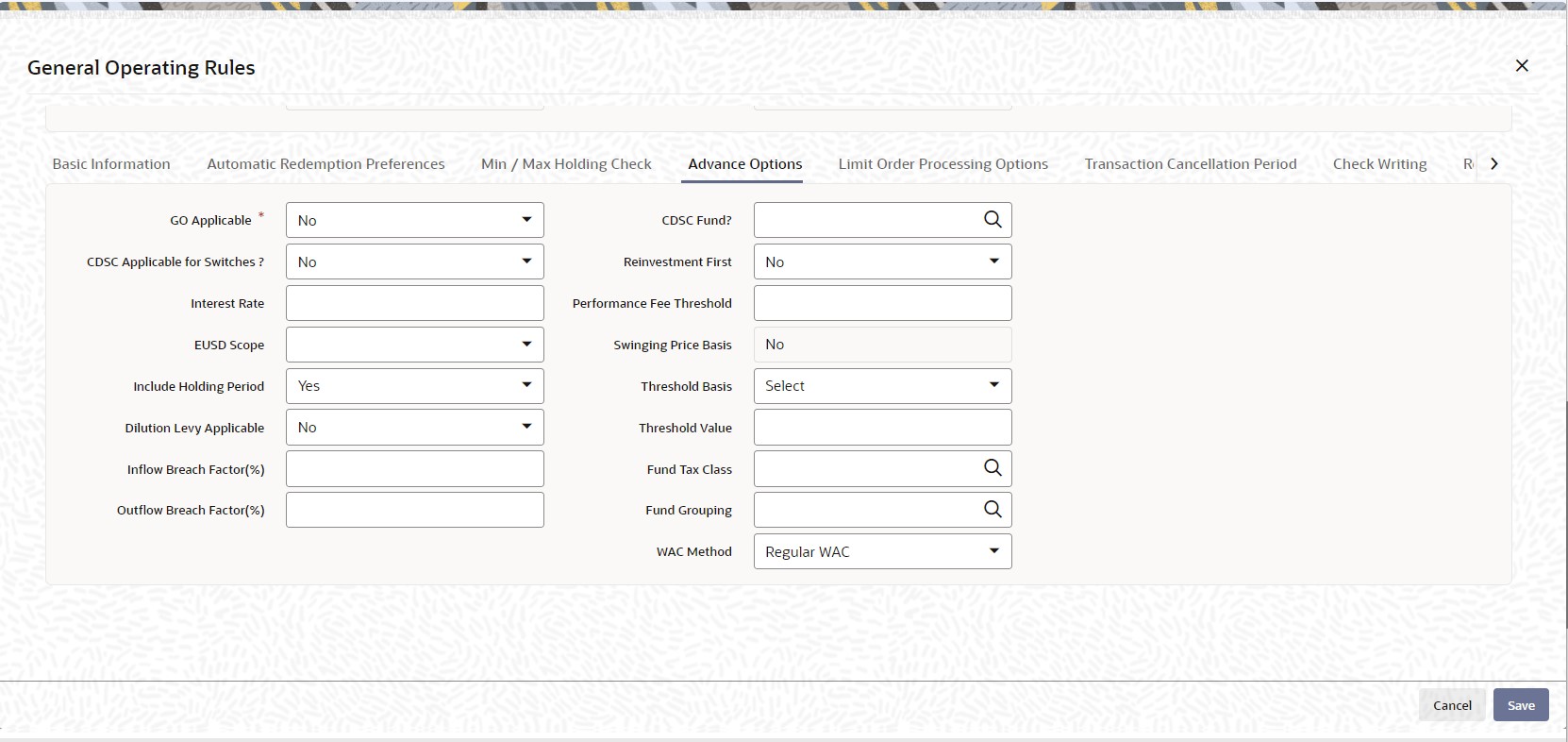Viewport: 1568px width, 742px height.
Task: Expand the WAC Method dropdown
Action: click(x=883, y=551)
